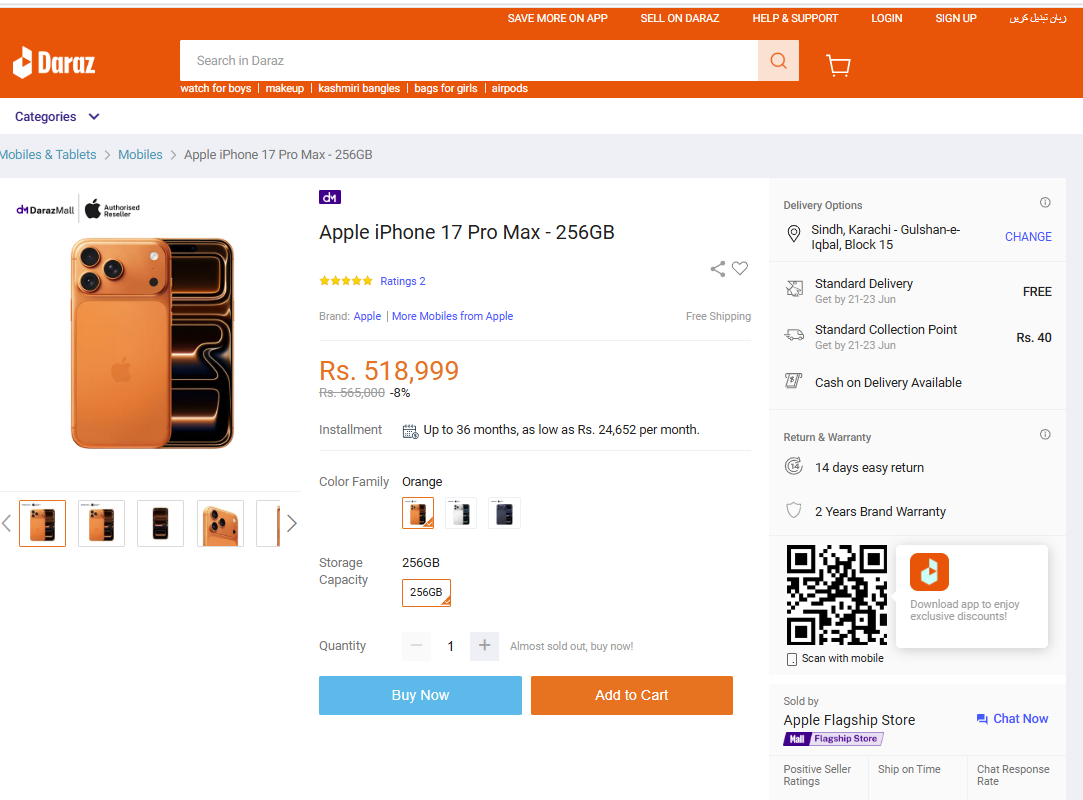The height and width of the screenshot is (800, 1083).
Task: Increase quantity with plus button
Action: (484, 645)
